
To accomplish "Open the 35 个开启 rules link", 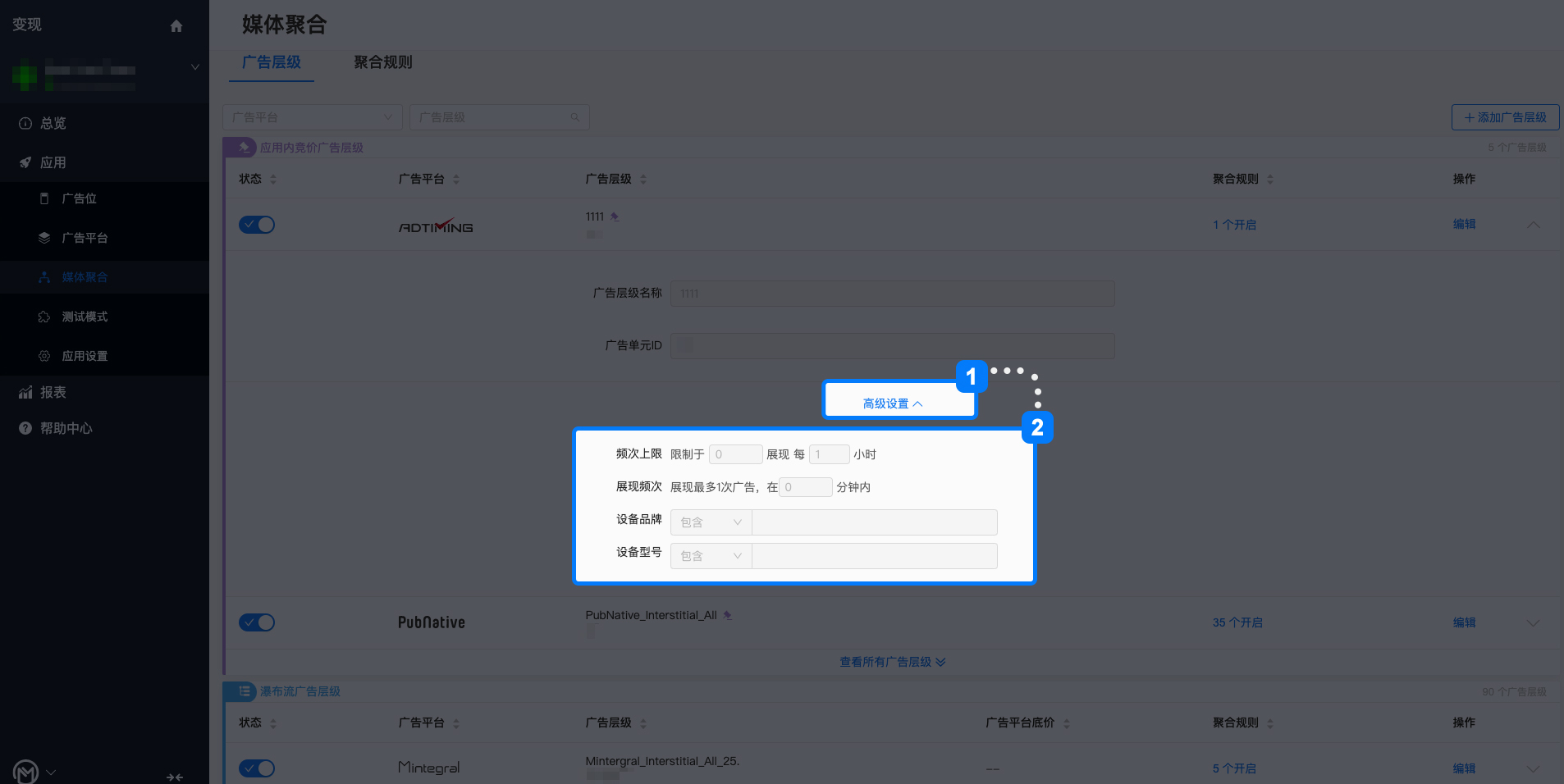I will click(x=1238, y=622).
